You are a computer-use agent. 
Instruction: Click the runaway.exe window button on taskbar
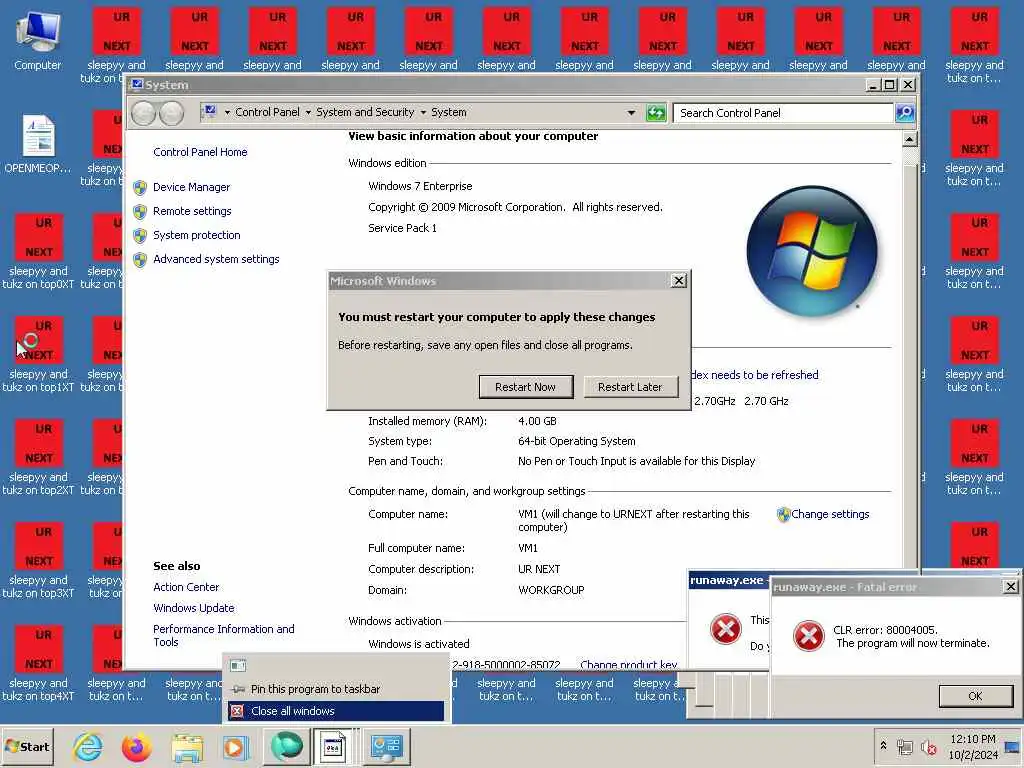point(334,746)
